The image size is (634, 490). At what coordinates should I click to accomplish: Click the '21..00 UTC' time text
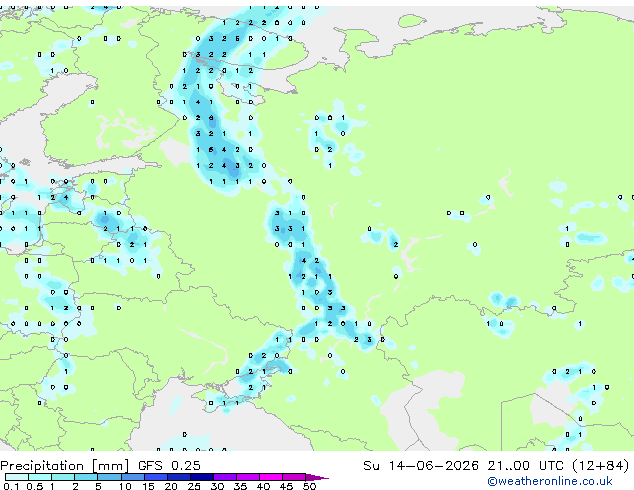point(525,466)
